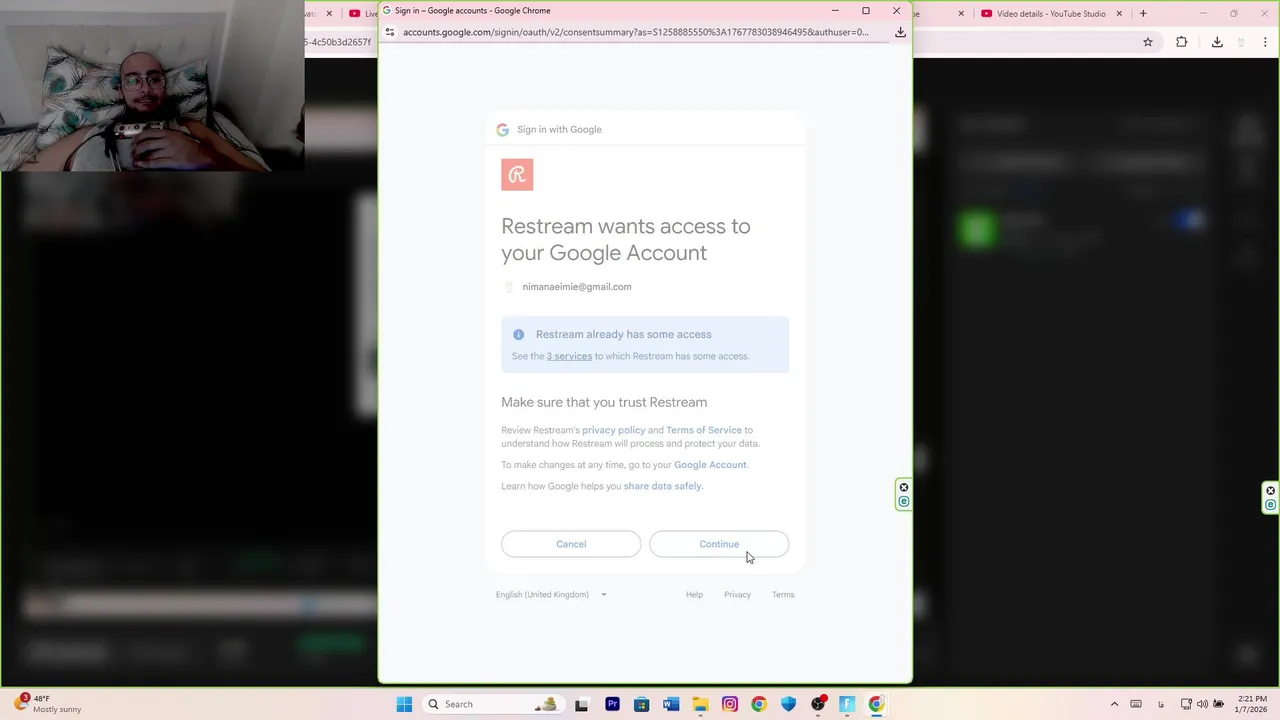1280x720 pixels.
Task: Open File Explorer from the taskbar
Action: (700, 704)
